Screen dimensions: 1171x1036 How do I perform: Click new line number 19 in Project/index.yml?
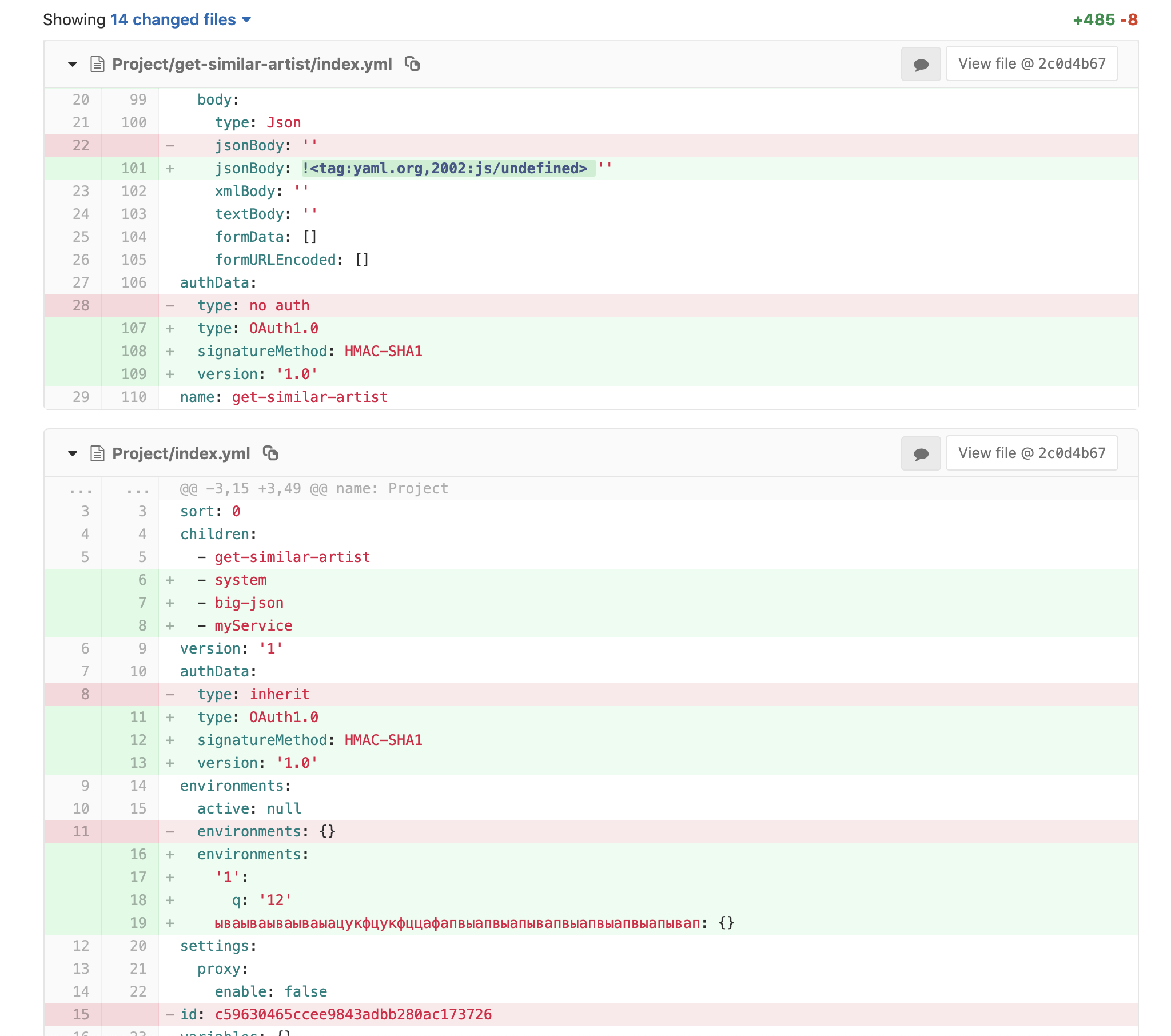138,923
